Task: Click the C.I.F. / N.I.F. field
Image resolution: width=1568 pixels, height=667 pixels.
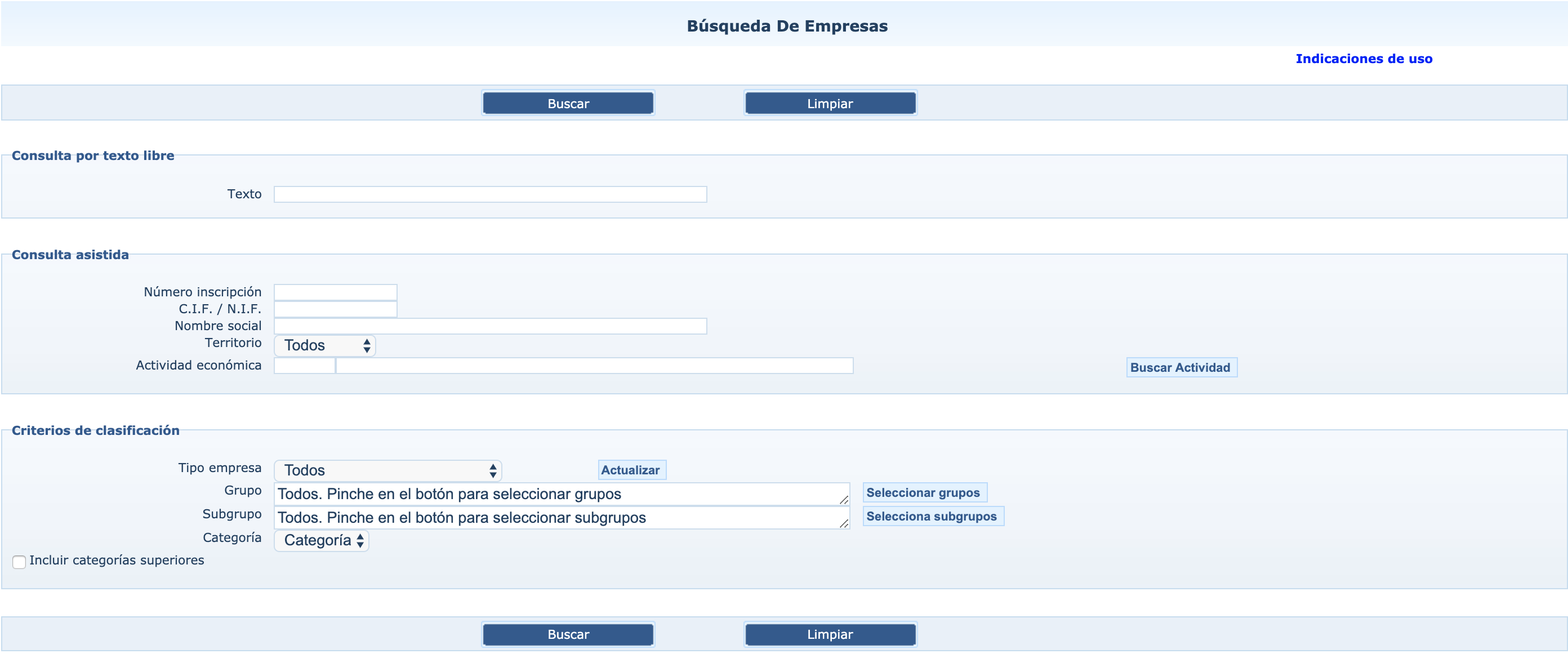Action: pyautogui.click(x=335, y=309)
